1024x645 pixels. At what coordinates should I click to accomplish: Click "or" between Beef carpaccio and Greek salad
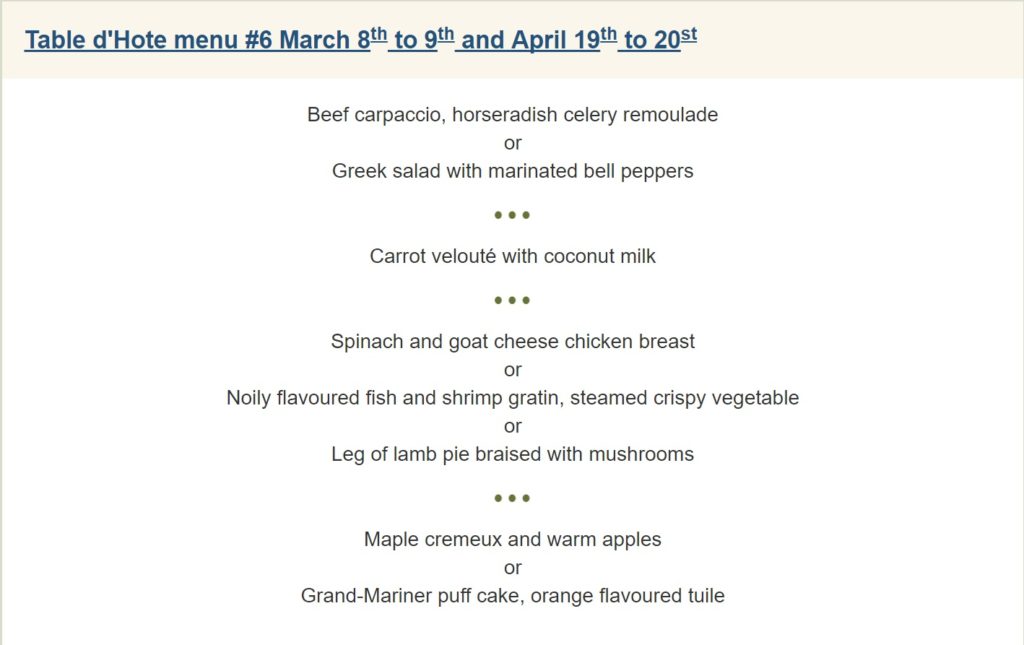tap(512, 143)
